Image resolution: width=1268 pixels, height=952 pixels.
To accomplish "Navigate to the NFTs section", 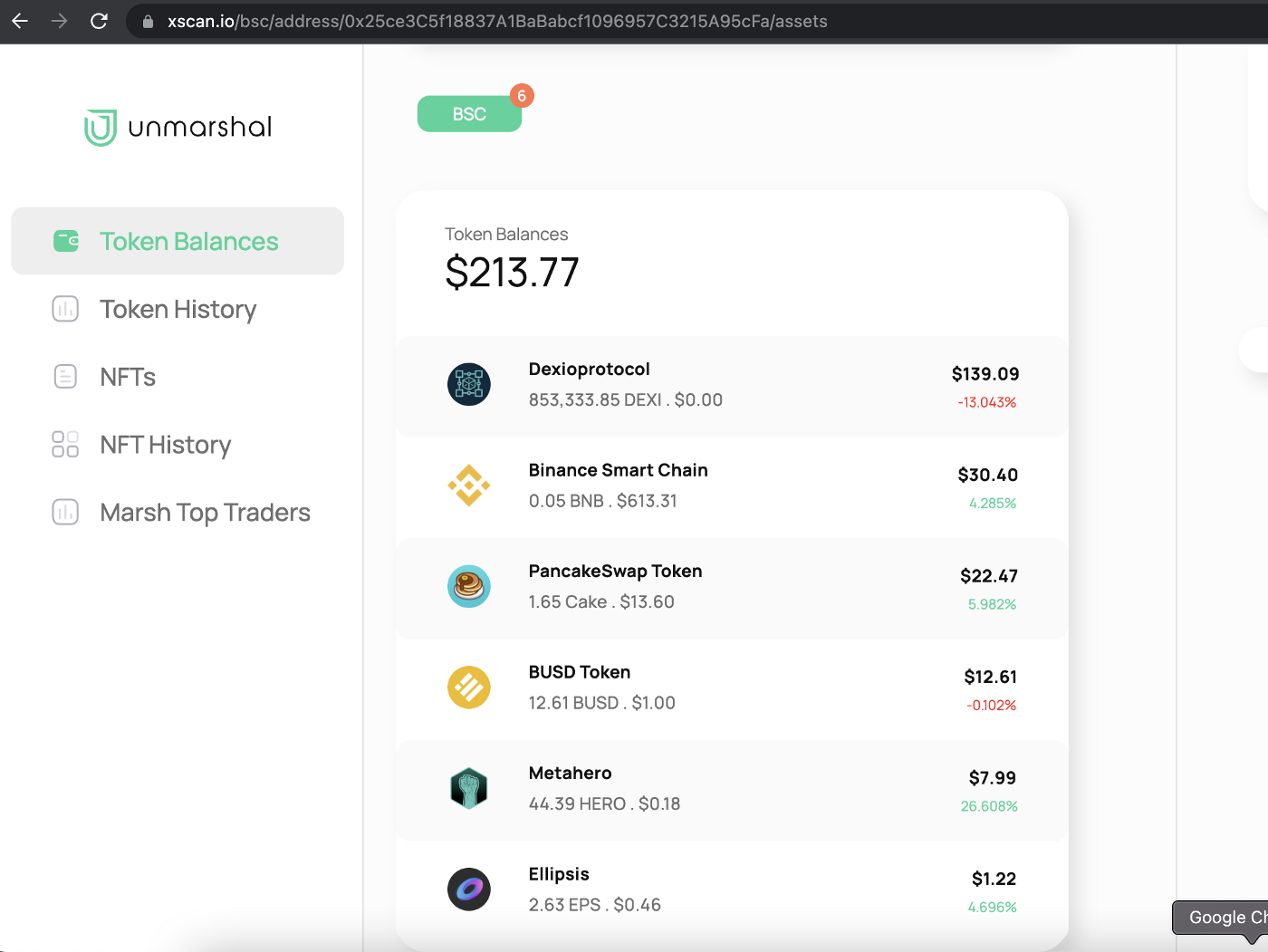I will (x=128, y=377).
